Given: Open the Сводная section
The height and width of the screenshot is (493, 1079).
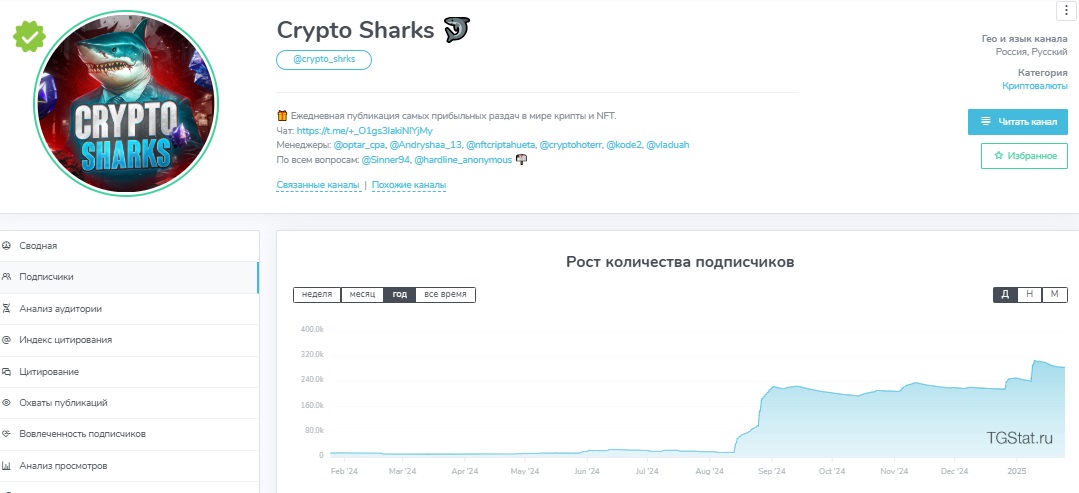Looking at the screenshot, I should coord(129,246).
